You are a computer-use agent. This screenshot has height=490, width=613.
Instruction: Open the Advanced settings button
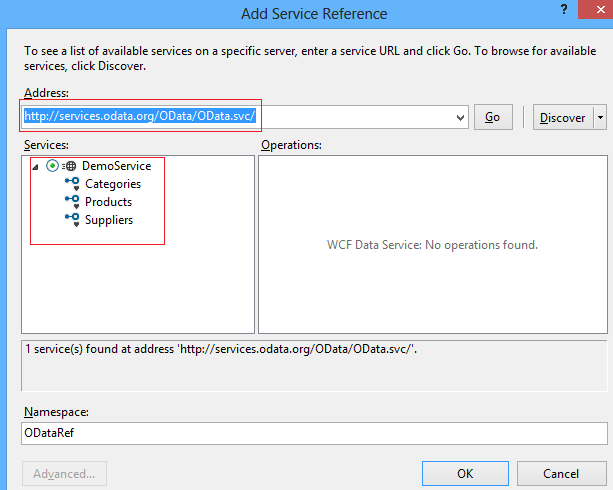coord(64,473)
